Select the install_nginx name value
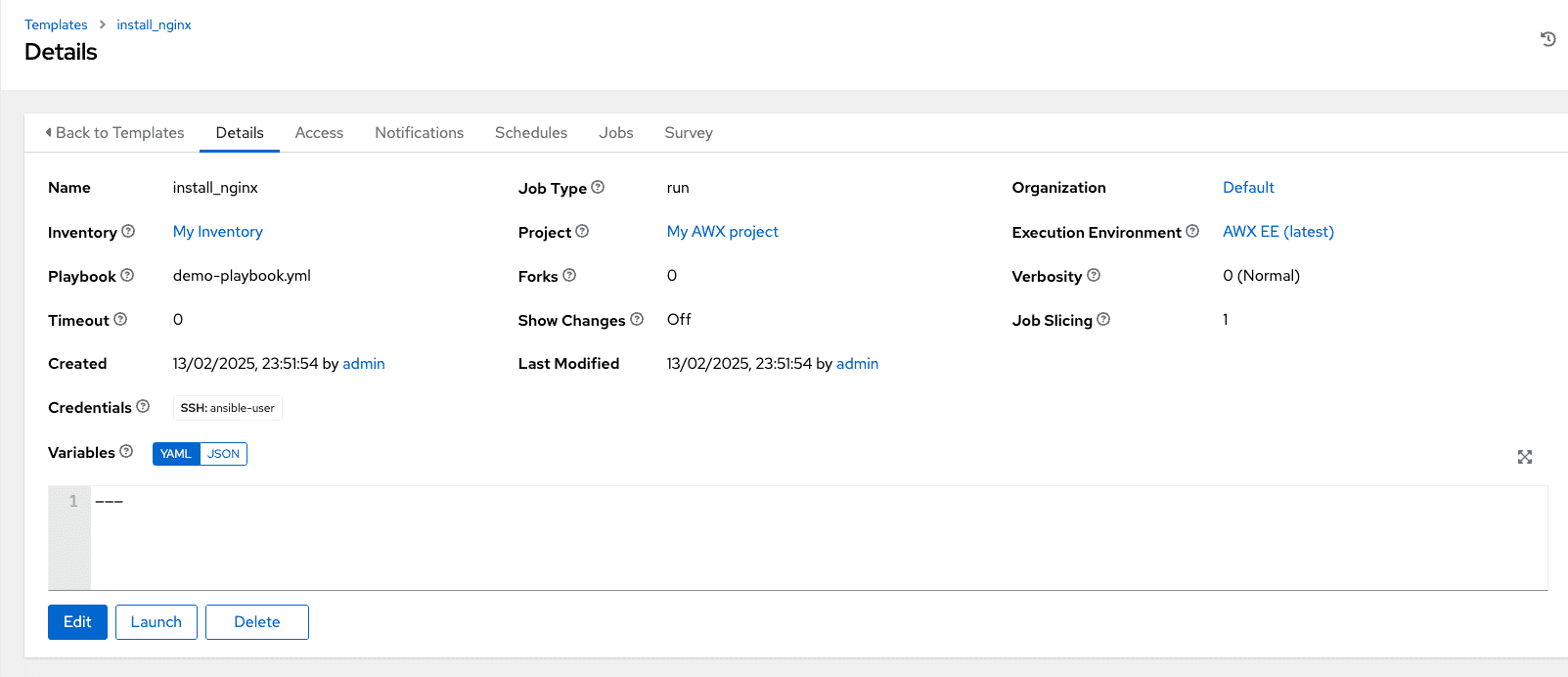 click(x=215, y=187)
